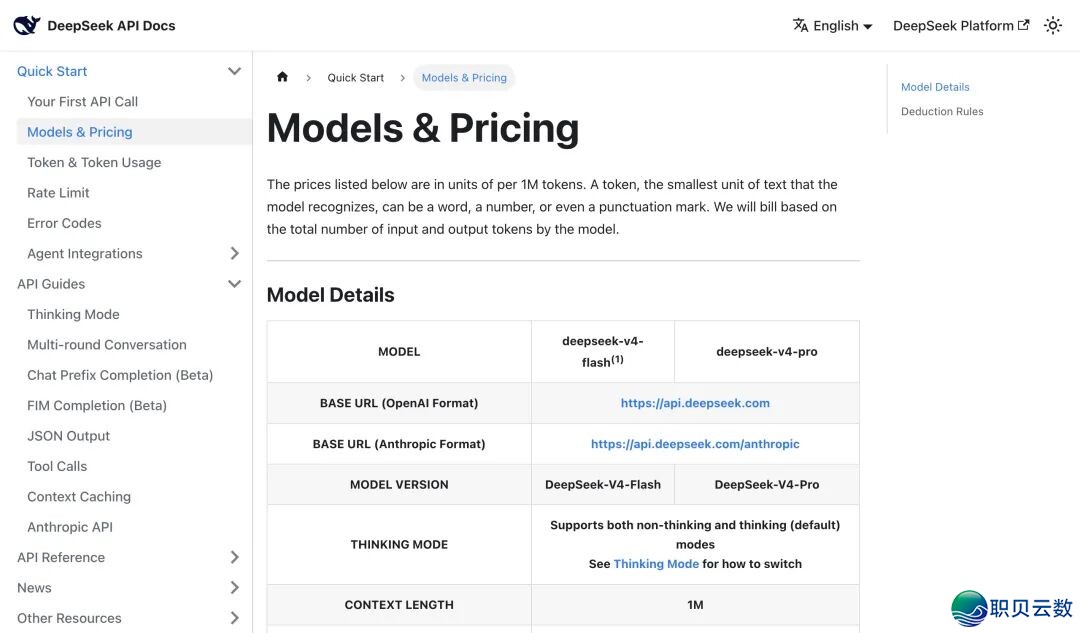Image resolution: width=1080 pixels, height=633 pixels.
Task: Click the DeepSeek whale logo icon
Action: click(27, 25)
